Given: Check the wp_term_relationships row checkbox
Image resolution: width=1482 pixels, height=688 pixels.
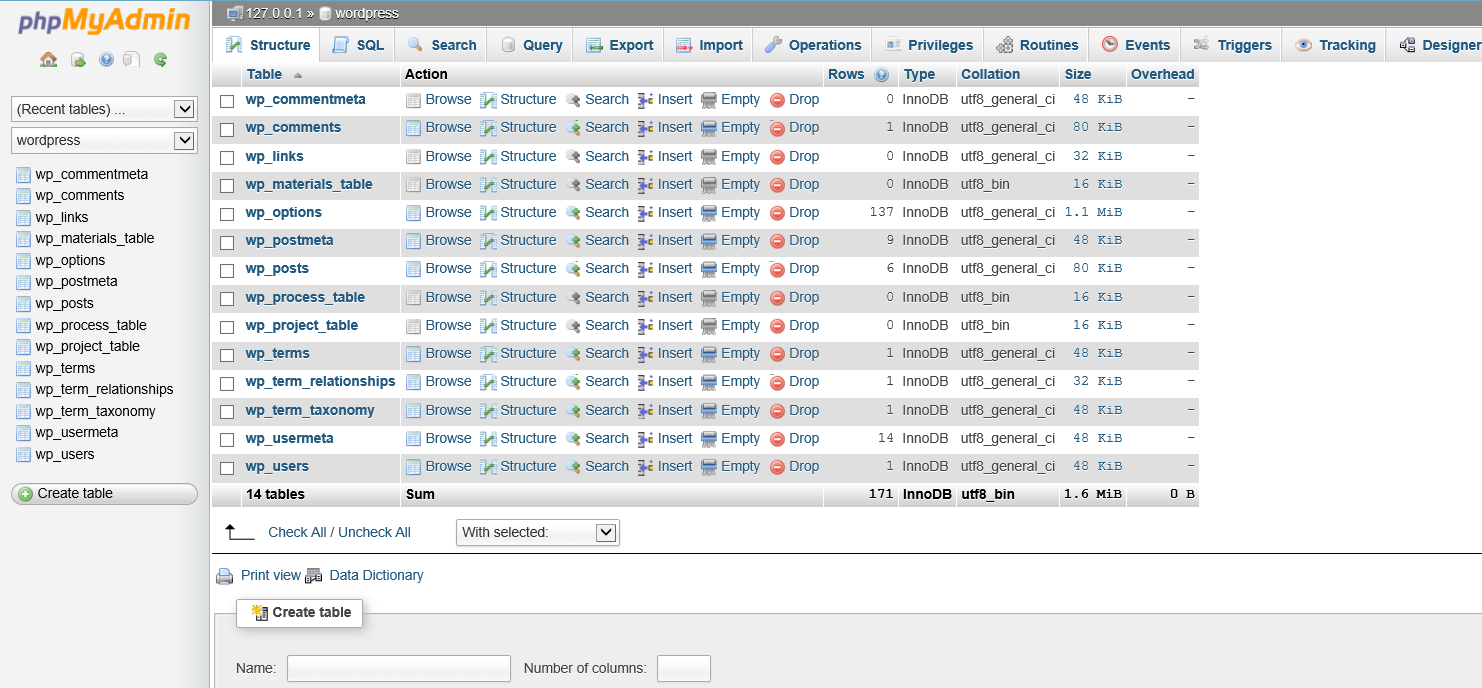Looking at the screenshot, I should [227, 383].
